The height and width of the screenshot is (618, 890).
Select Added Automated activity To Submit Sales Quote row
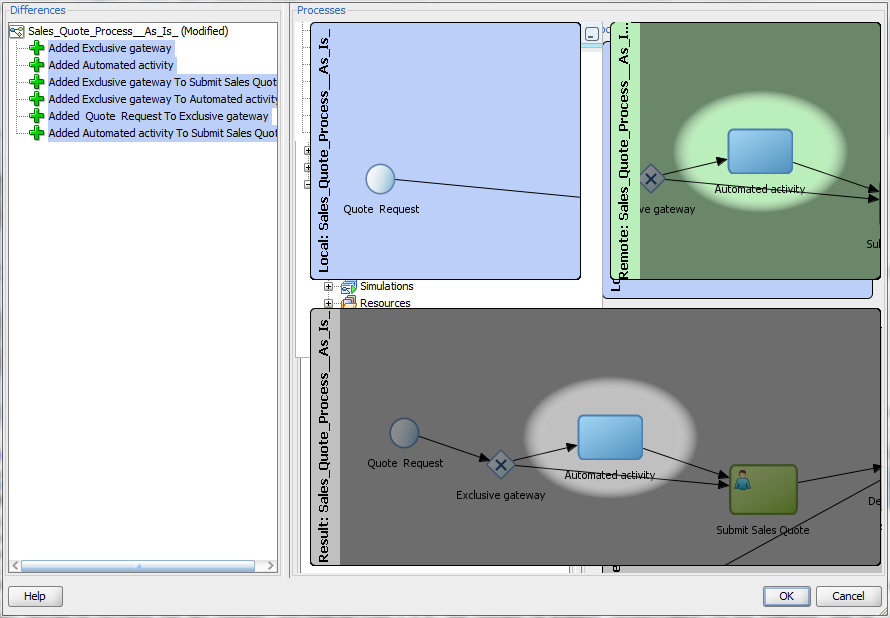pos(162,133)
